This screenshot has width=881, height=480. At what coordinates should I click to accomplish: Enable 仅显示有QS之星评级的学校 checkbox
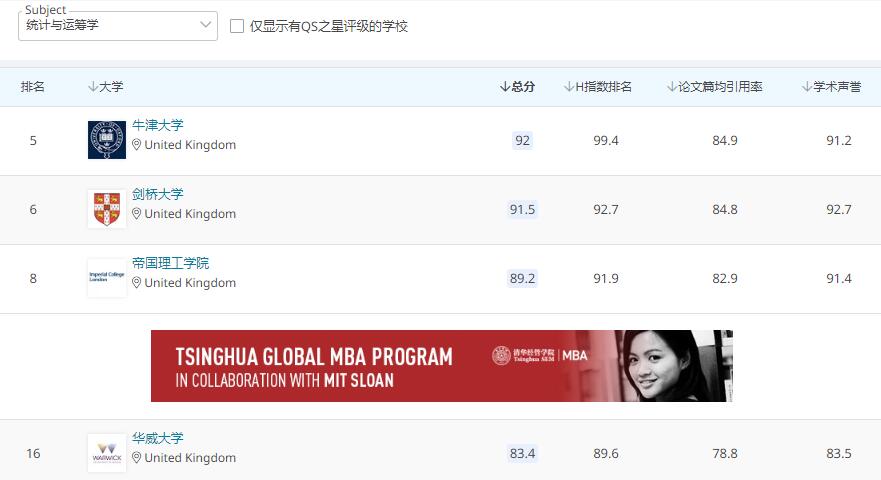click(237, 26)
